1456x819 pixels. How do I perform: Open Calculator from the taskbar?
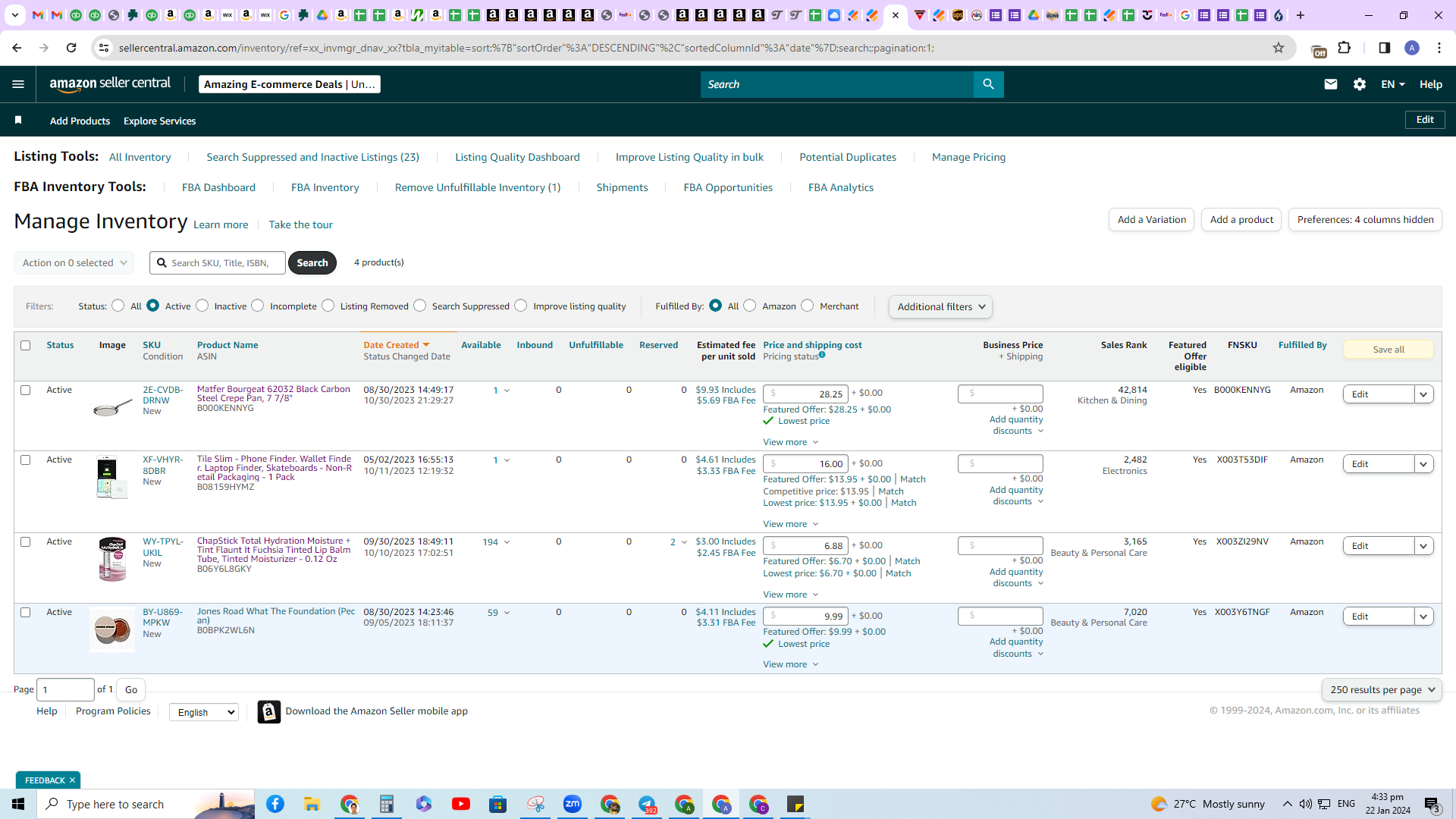pos(387,804)
